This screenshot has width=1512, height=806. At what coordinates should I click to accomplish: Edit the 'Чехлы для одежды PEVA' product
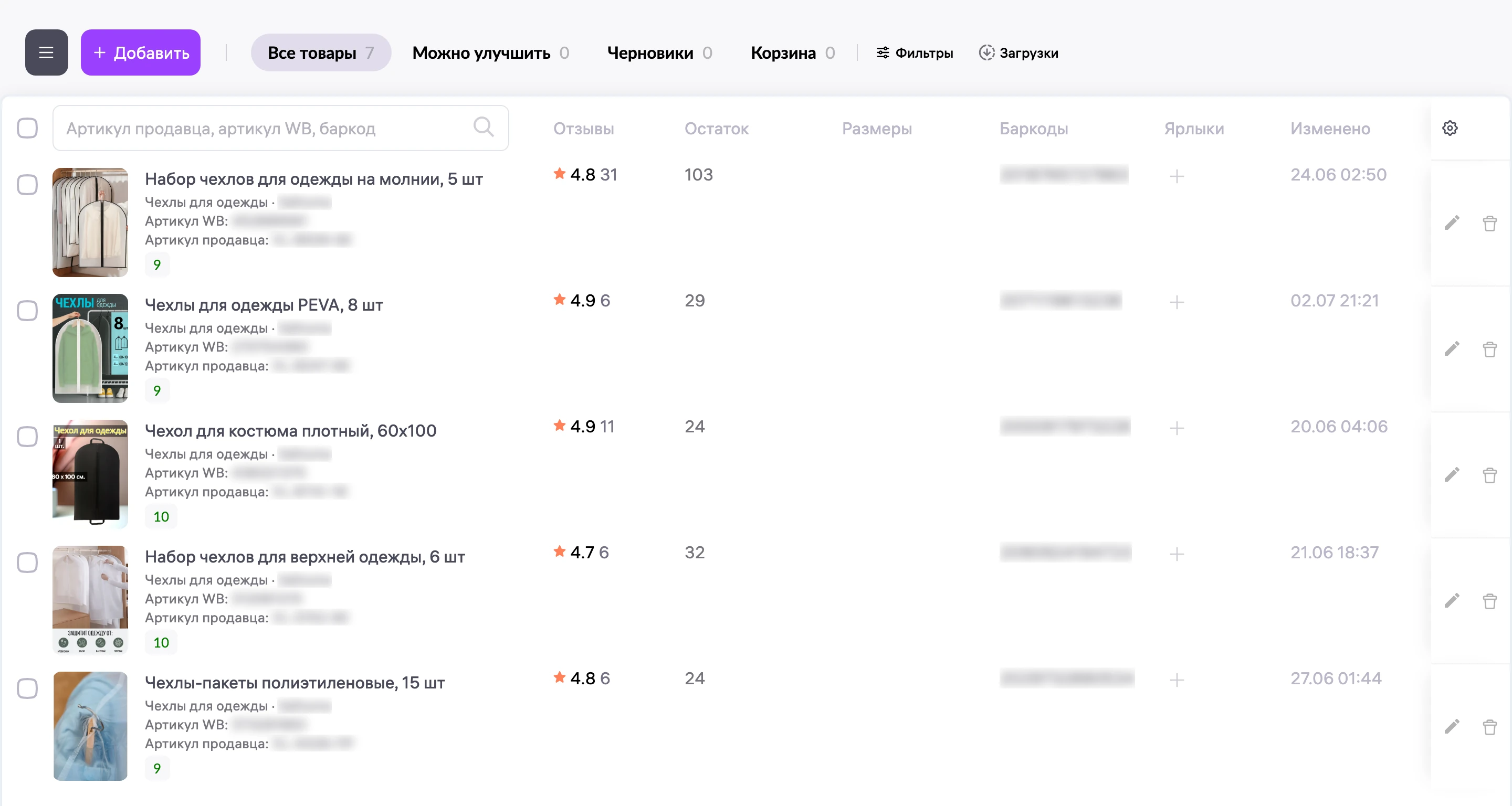click(1452, 349)
